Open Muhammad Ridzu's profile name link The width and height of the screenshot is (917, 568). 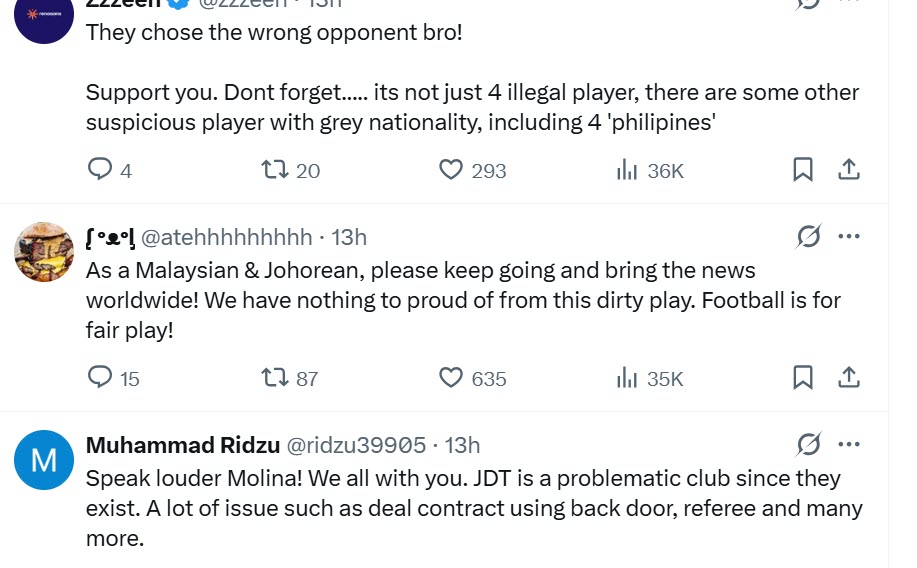pos(182,444)
